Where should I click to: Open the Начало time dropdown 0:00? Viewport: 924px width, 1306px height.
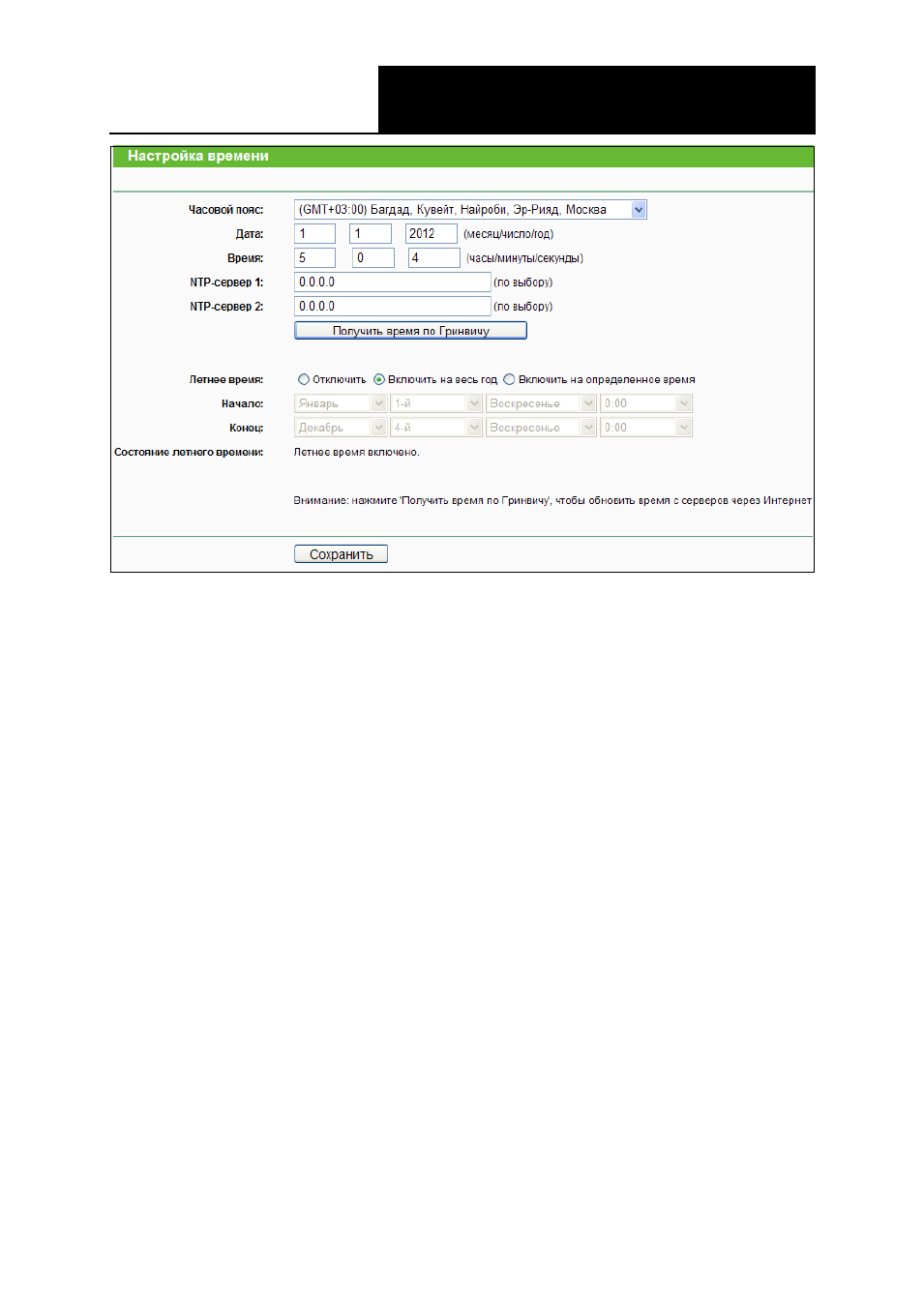pos(645,403)
